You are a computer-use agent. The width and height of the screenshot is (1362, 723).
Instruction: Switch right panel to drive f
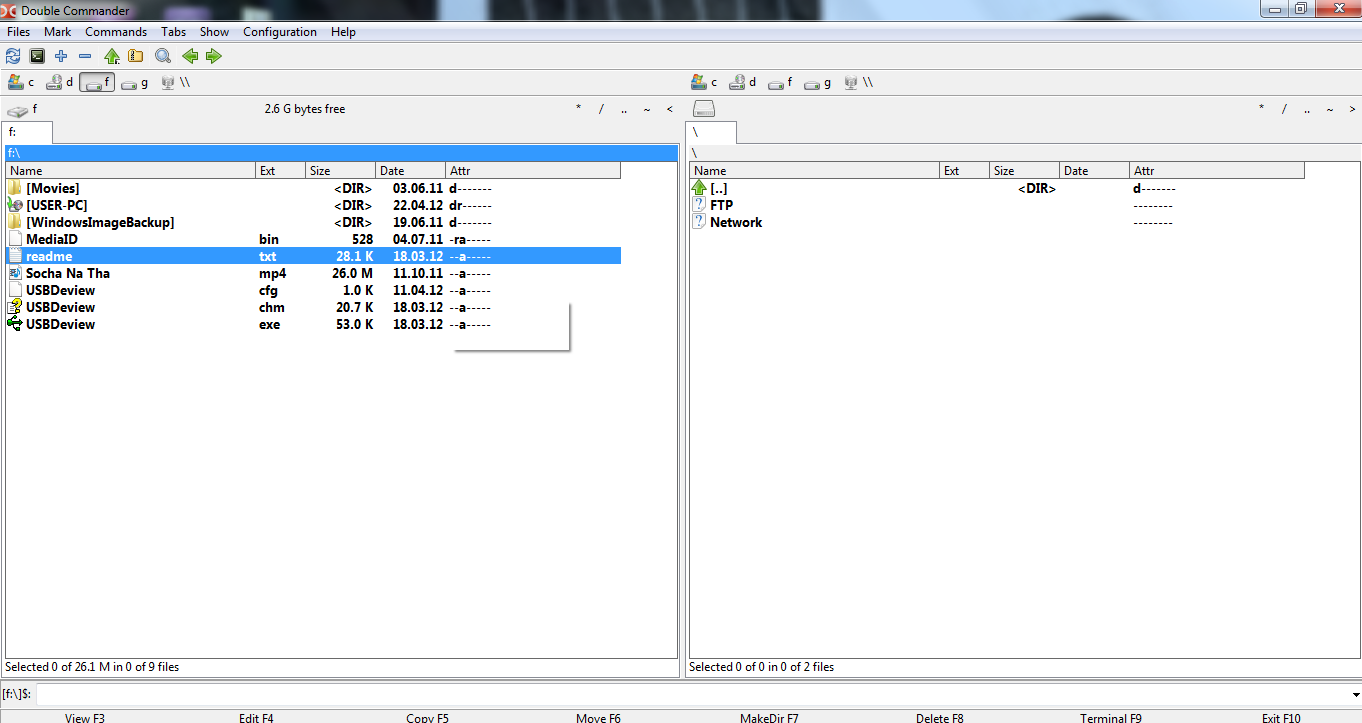coord(780,83)
